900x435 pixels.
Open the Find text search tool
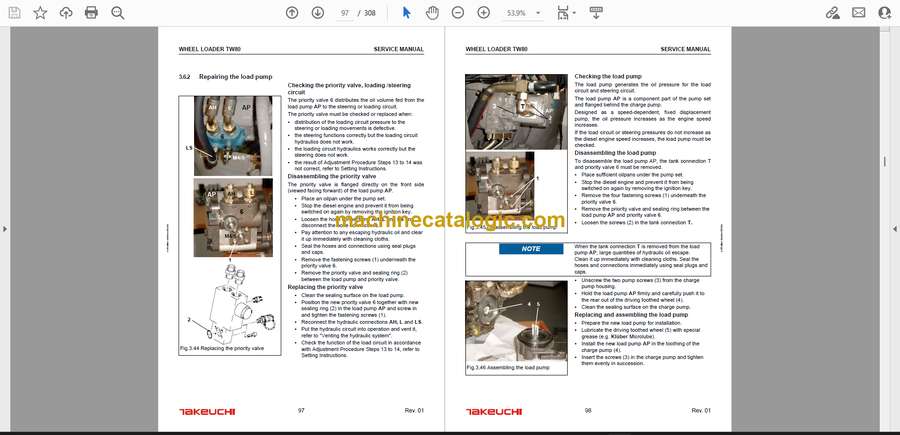pyautogui.click(x=118, y=13)
